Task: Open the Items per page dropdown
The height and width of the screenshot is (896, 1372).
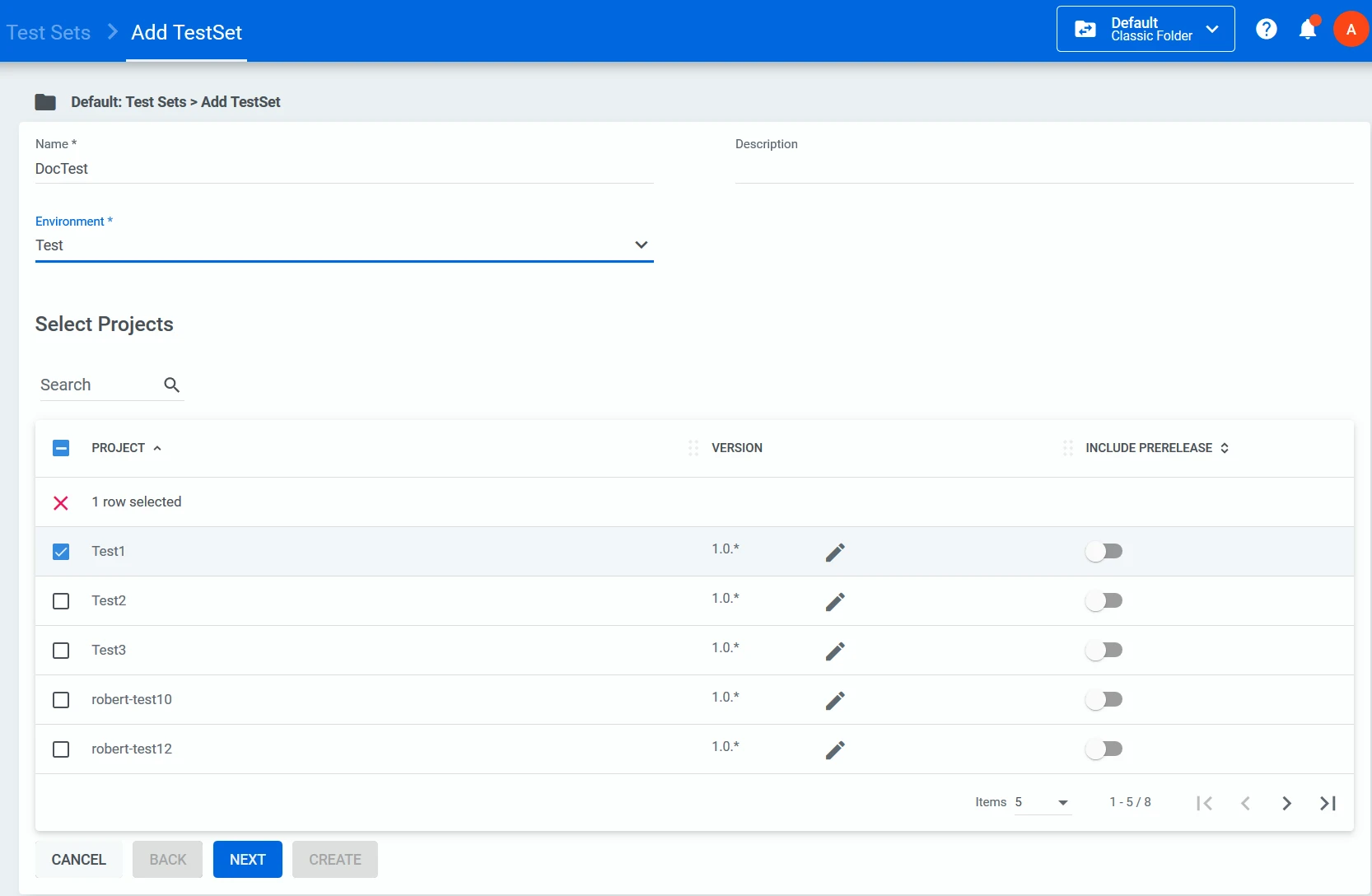Action: 1043,803
